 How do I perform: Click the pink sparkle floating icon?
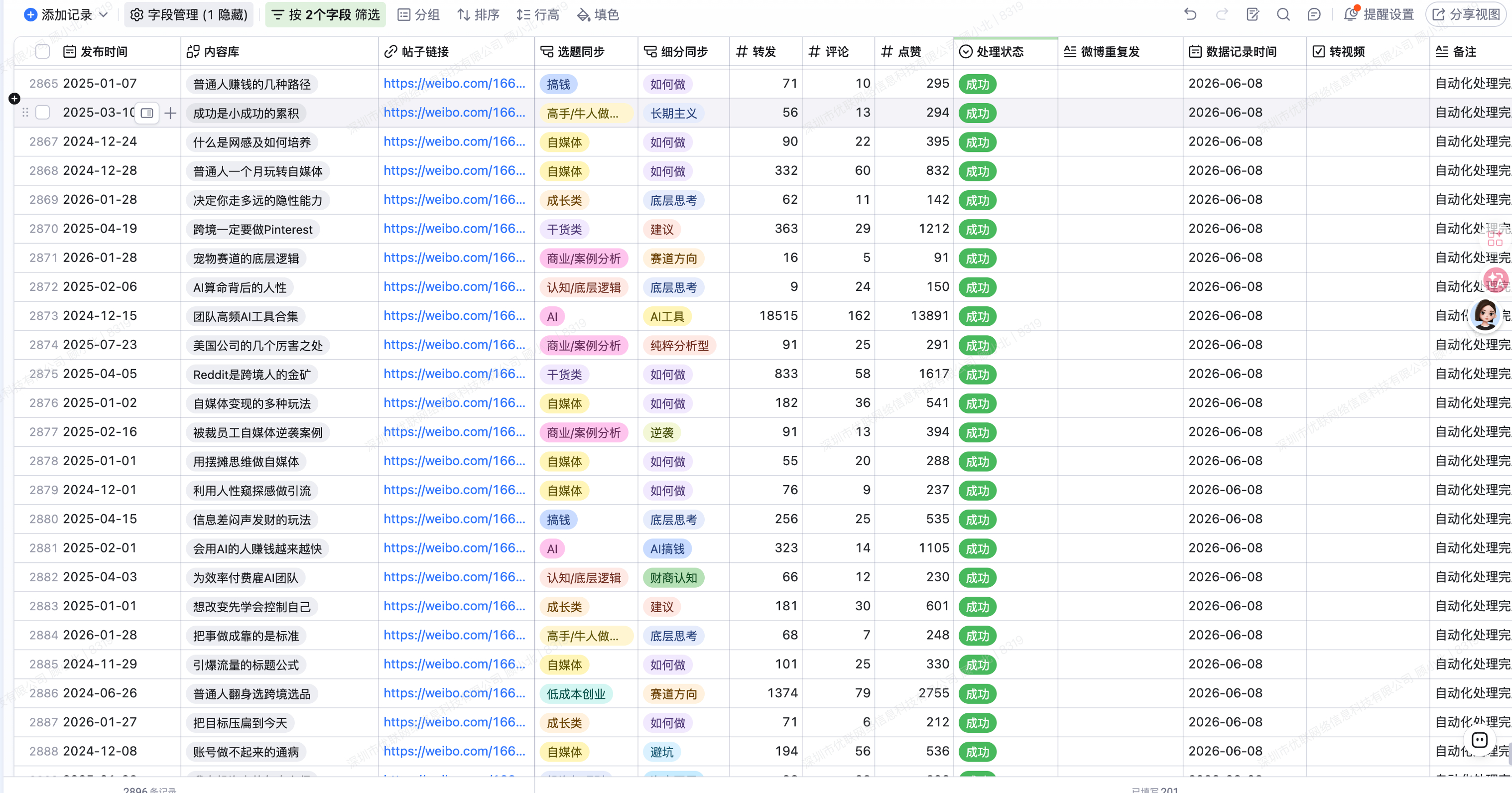[1495, 279]
